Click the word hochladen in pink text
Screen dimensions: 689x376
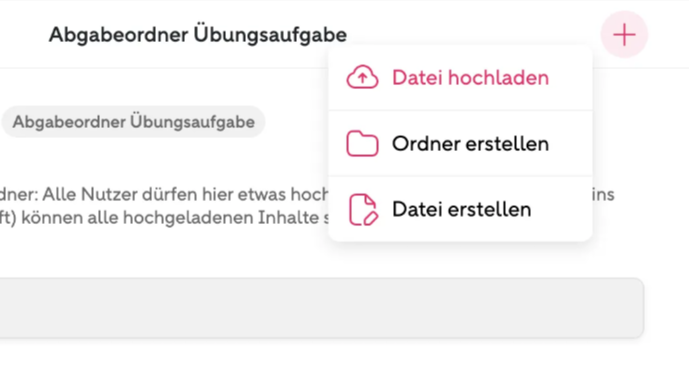(498, 78)
